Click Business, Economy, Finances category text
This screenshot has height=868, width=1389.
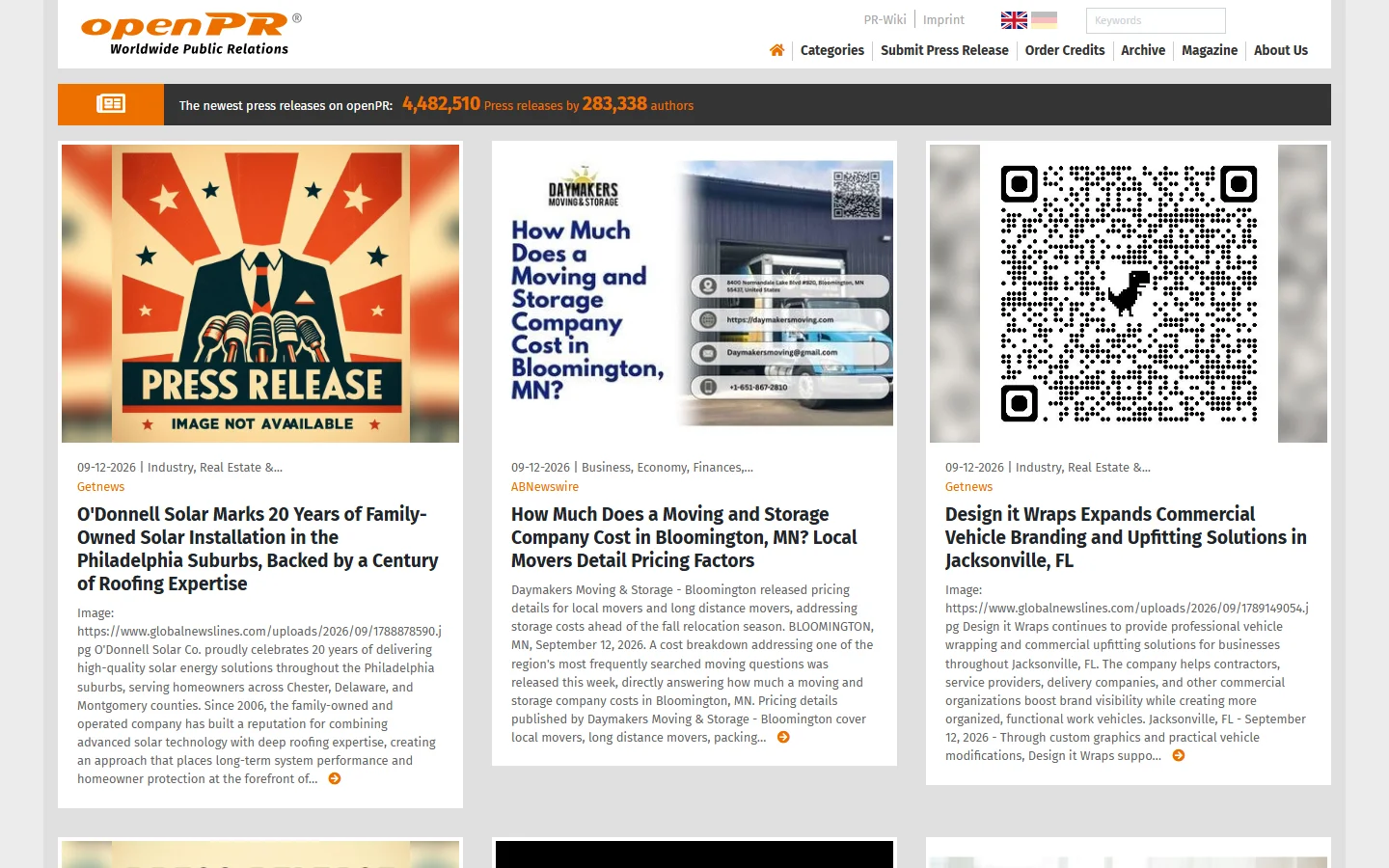(667, 468)
